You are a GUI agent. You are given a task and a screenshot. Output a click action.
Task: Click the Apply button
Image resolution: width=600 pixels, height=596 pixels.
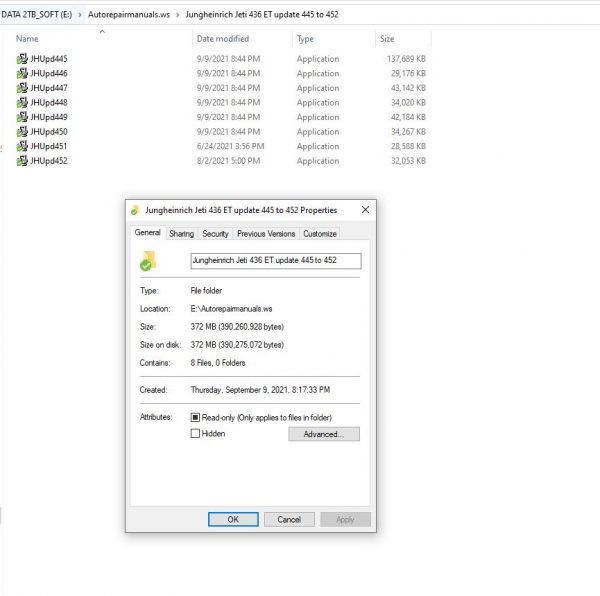coord(345,519)
